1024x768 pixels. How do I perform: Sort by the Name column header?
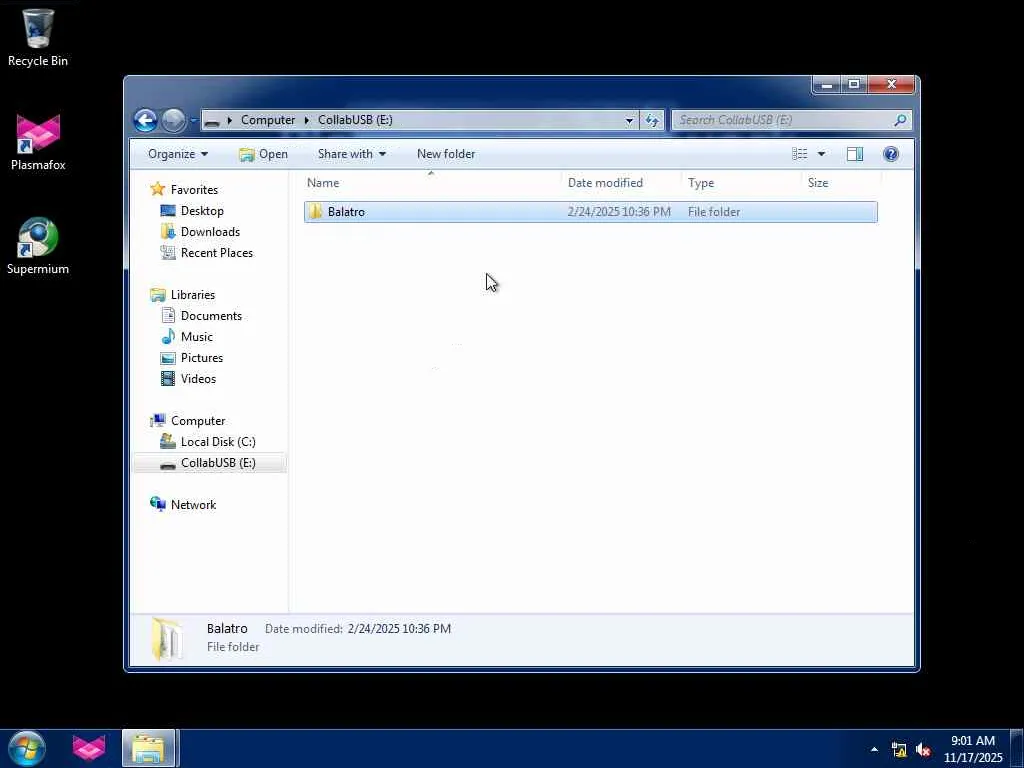point(432,183)
